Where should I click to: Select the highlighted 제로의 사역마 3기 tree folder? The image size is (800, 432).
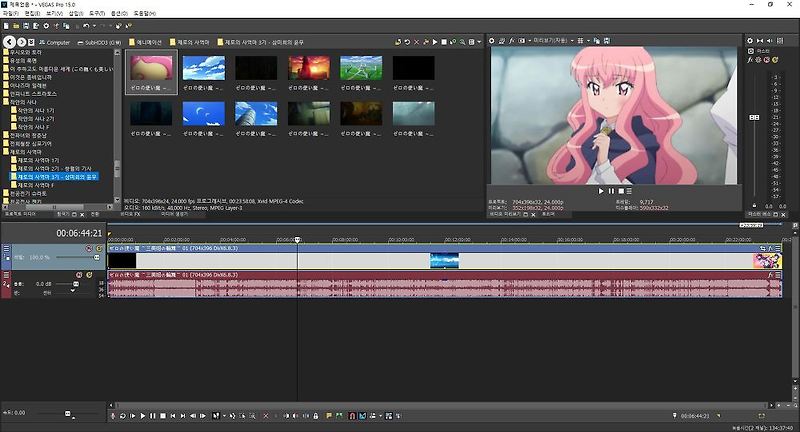click(x=57, y=177)
